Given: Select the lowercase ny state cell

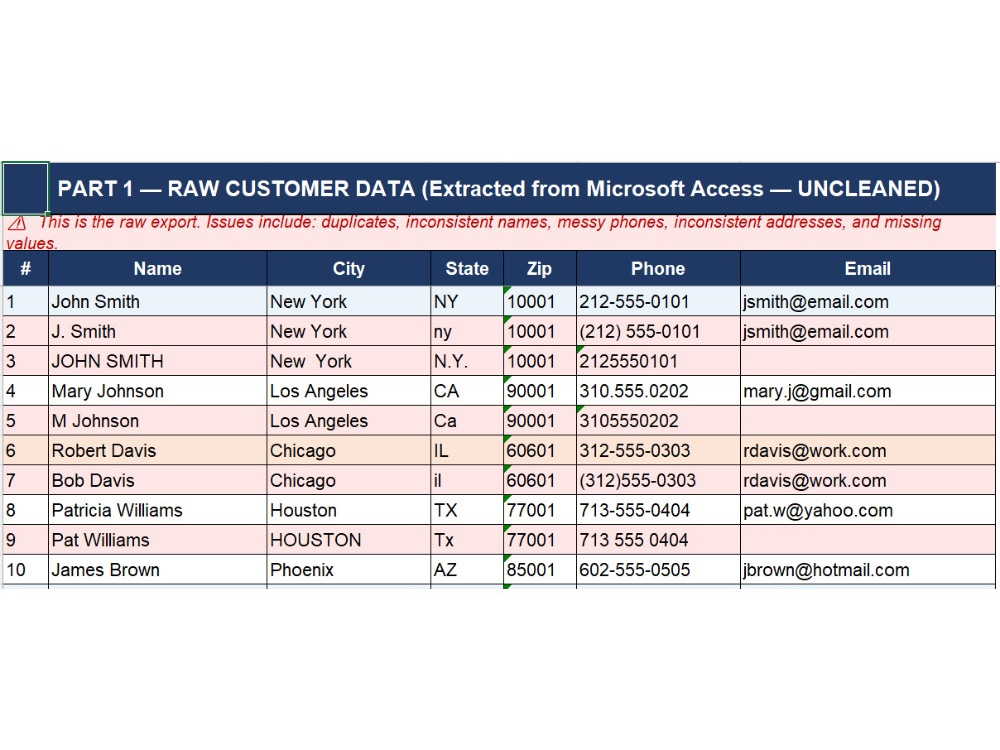Looking at the screenshot, I should (x=467, y=331).
